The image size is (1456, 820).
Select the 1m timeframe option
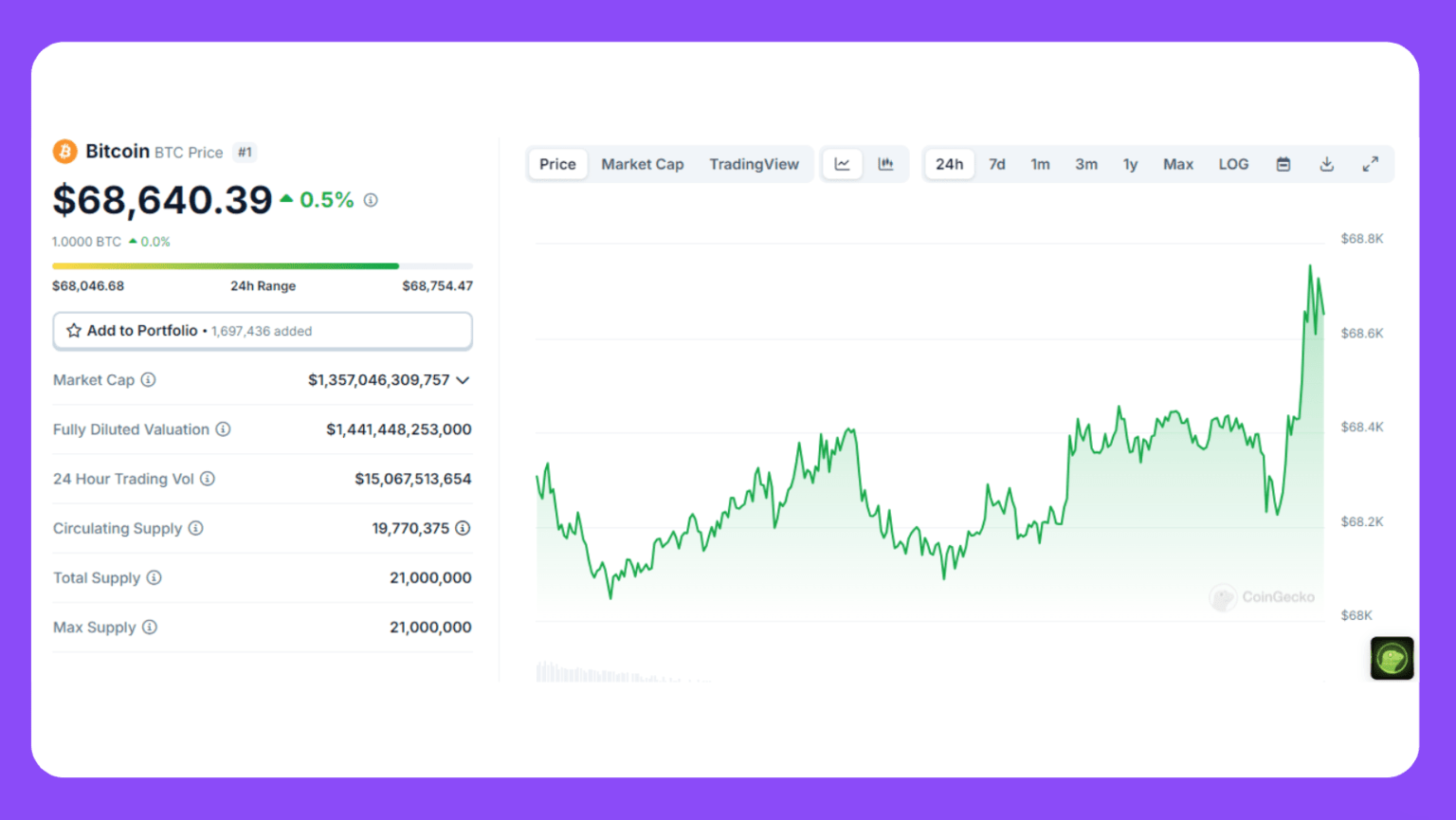tap(1040, 163)
